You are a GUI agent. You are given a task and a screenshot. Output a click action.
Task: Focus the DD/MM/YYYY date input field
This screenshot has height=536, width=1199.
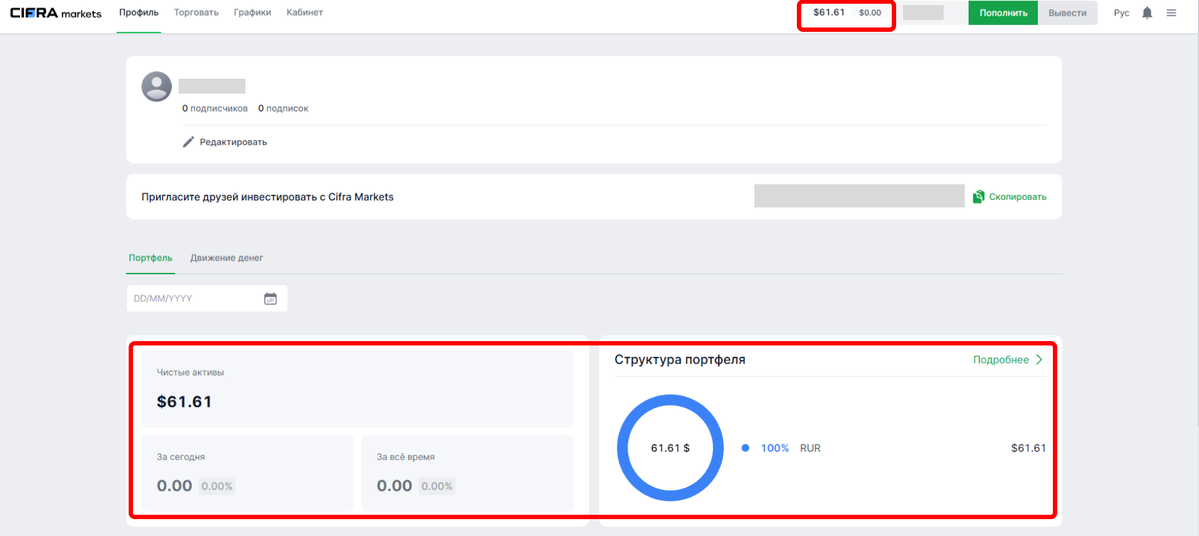(x=195, y=298)
